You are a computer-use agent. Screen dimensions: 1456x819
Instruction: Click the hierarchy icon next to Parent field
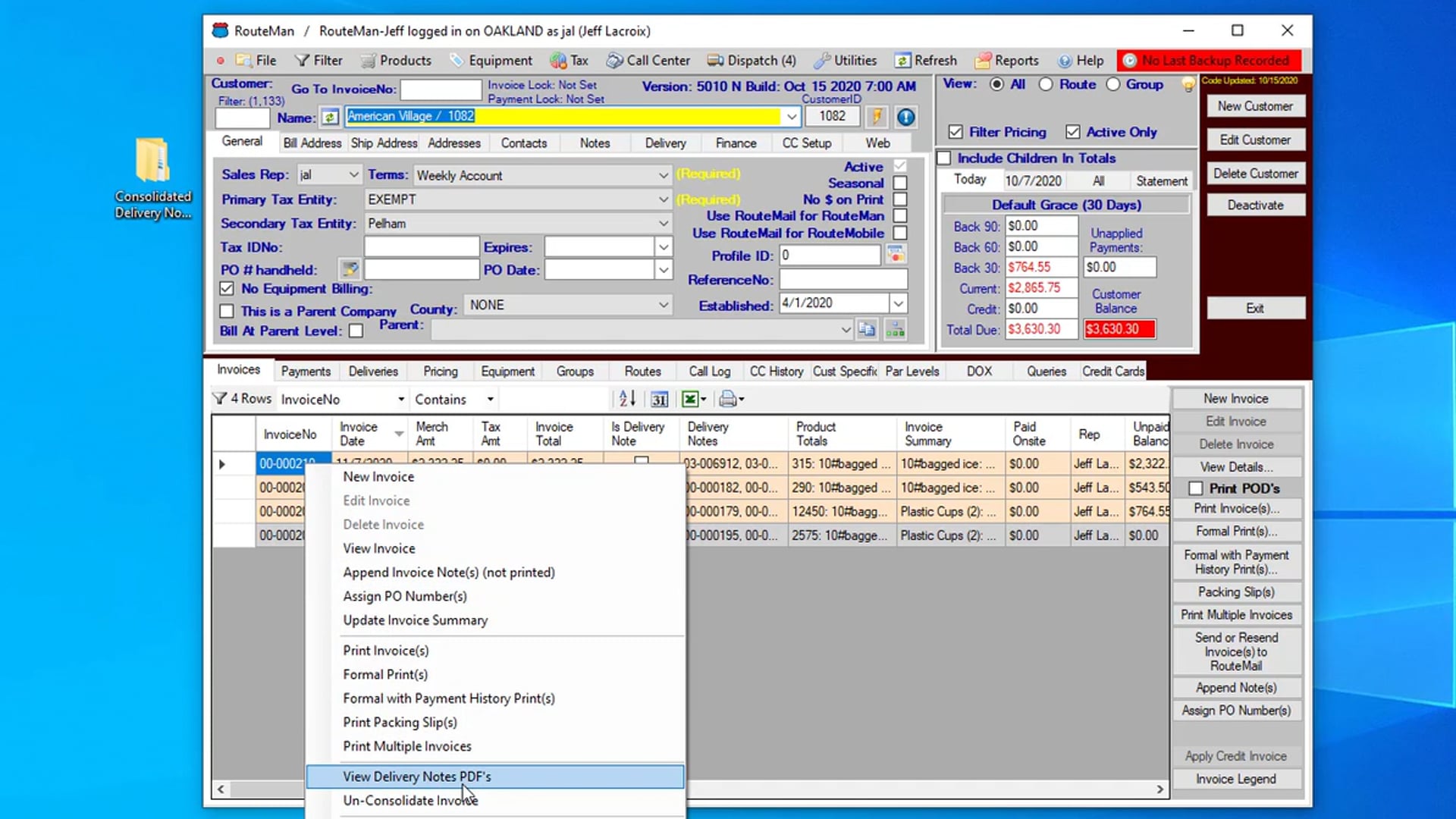pos(896,330)
